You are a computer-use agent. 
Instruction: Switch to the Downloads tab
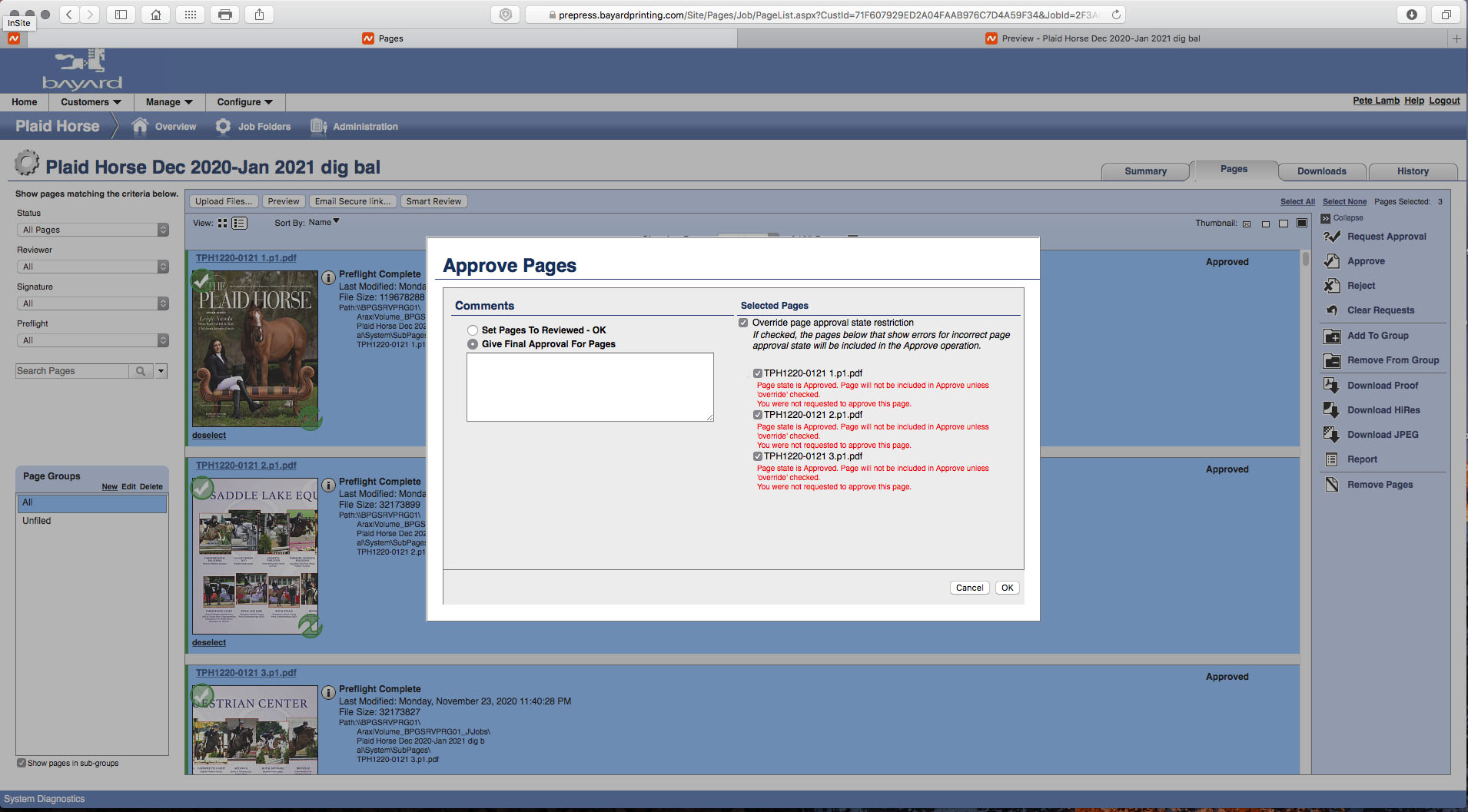click(1322, 171)
